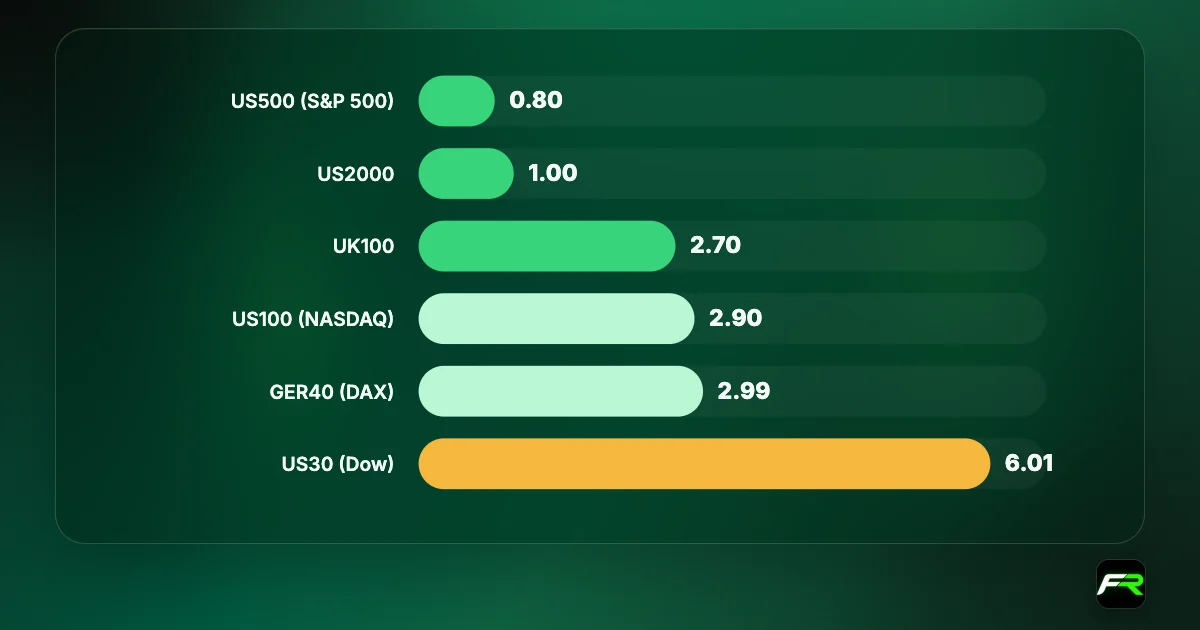Select the UK100 bar
The image size is (1200, 630).
[x=547, y=246]
